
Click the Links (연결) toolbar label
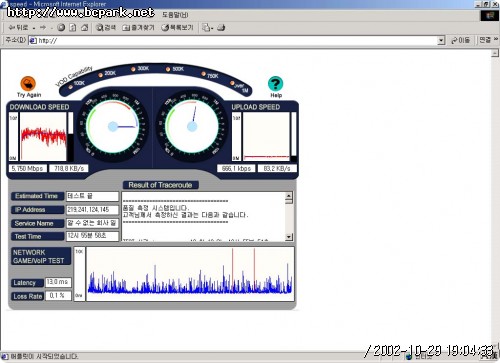tap(485, 40)
